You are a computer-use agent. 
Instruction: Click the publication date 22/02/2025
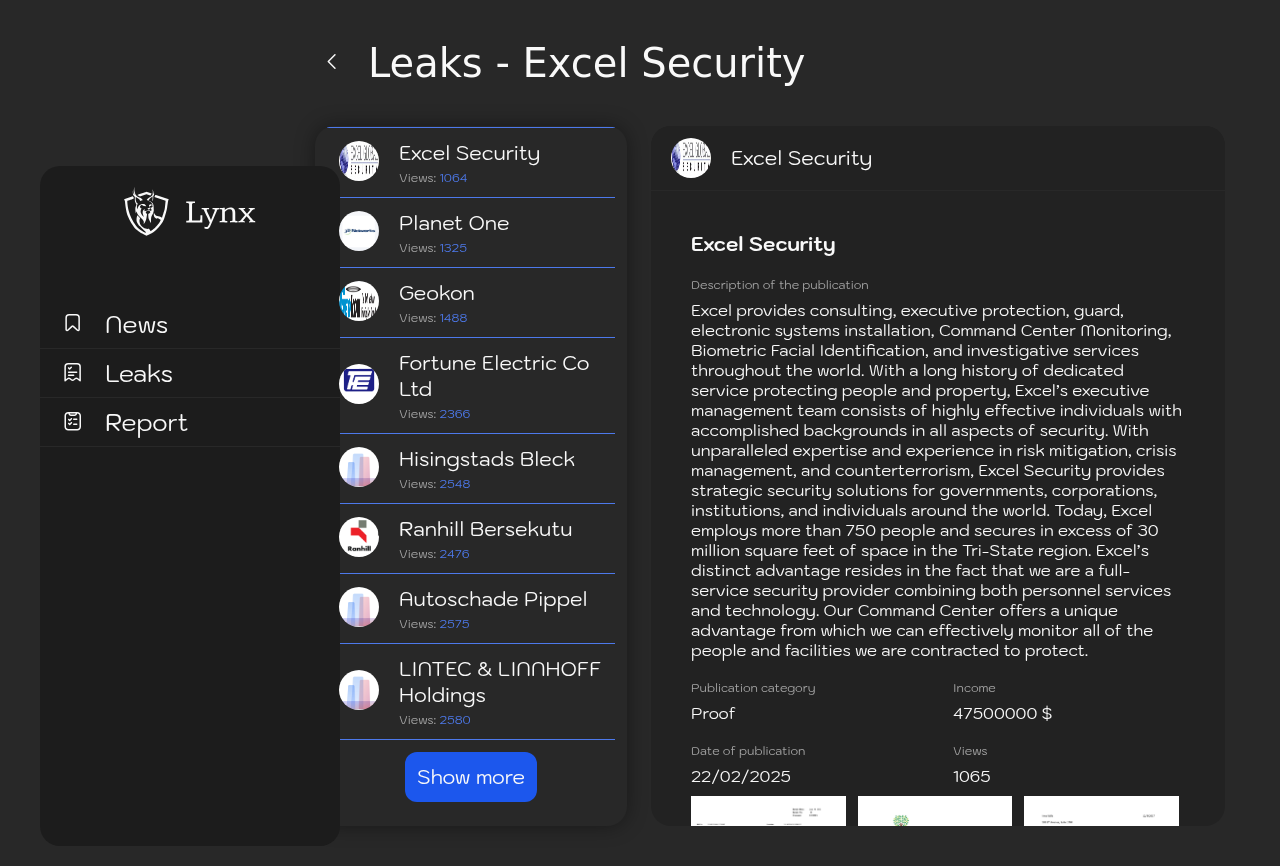point(741,777)
